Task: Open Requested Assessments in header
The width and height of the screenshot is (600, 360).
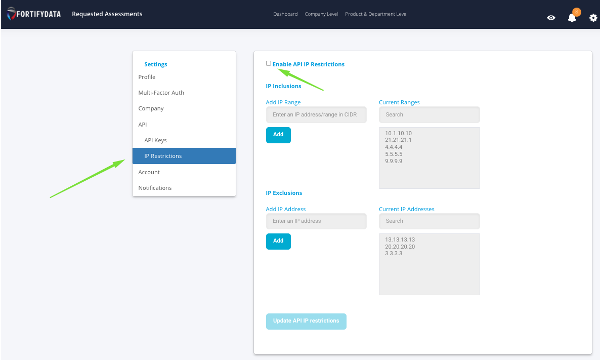Action: (x=107, y=14)
